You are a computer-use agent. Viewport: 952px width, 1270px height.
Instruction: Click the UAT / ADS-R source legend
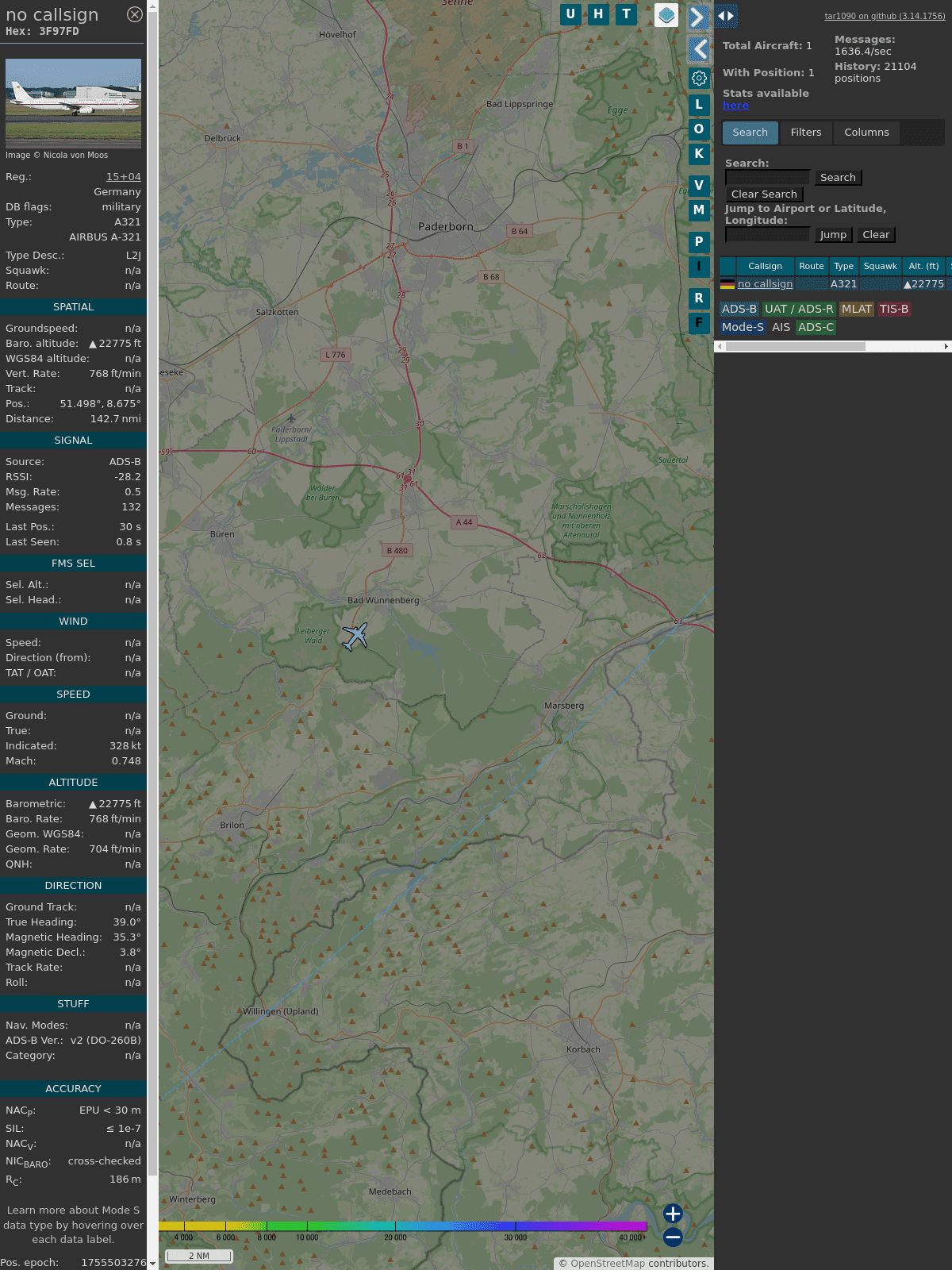pyautogui.click(x=799, y=310)
